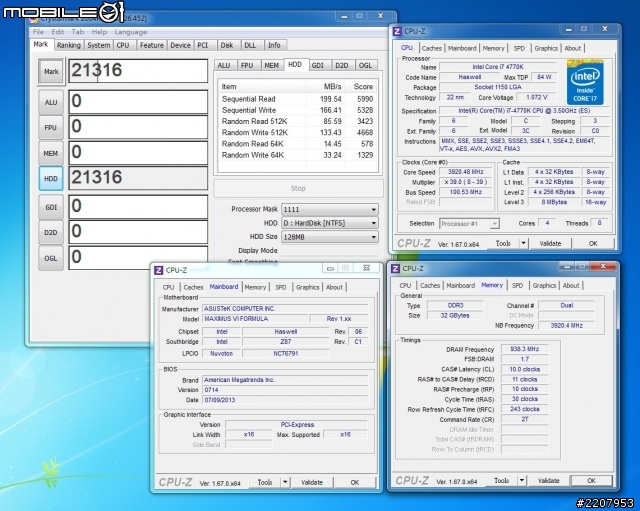640x511 pixels.
Task: Run the ALU benchmark button
Action: [51, 102]
